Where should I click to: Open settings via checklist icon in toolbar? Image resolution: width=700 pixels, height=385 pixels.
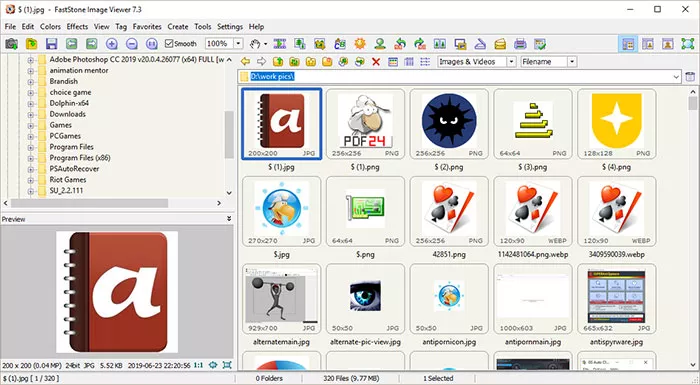540,44
